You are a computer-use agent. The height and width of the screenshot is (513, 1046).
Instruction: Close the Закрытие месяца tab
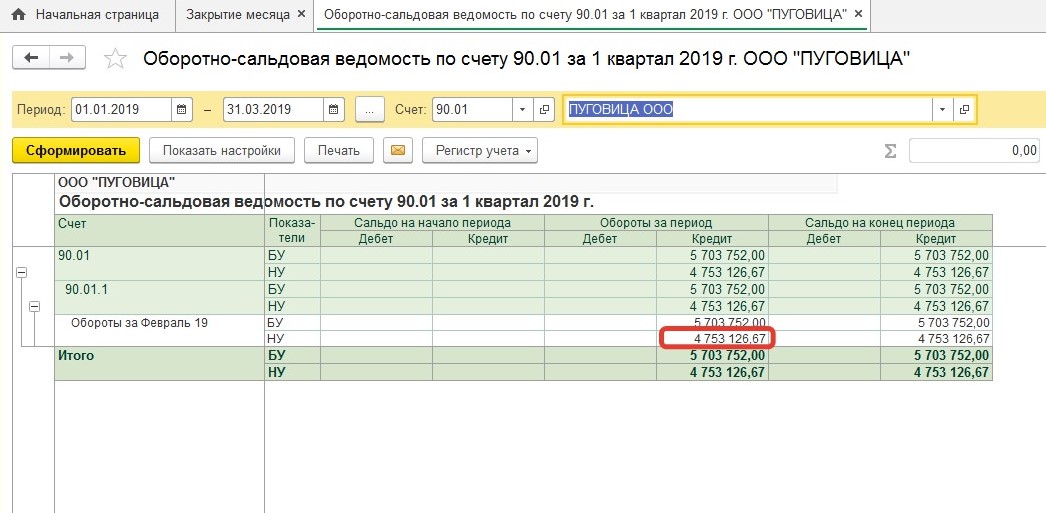tap(302, 15)
